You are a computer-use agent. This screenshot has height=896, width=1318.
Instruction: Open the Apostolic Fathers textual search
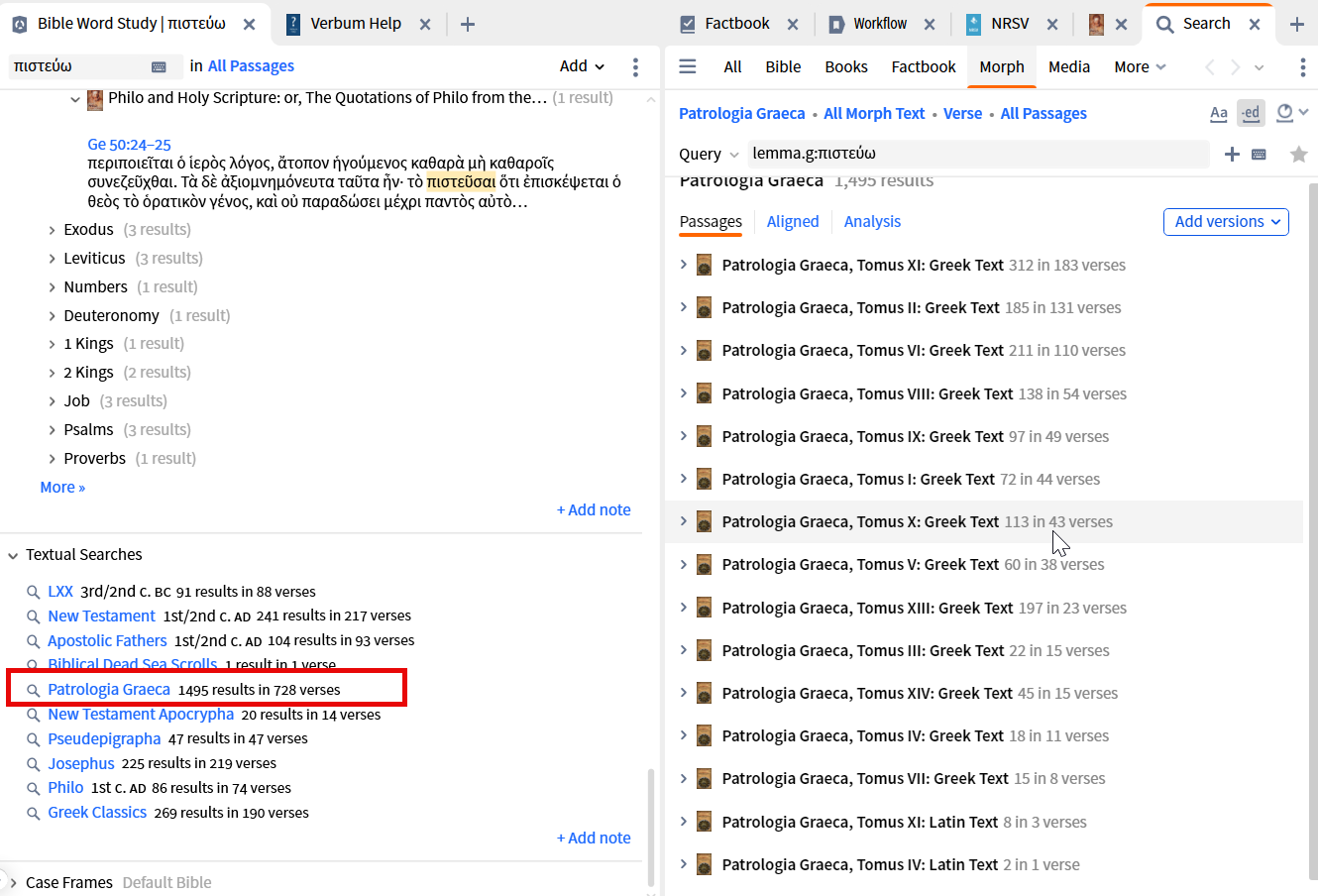pos(107,641)
